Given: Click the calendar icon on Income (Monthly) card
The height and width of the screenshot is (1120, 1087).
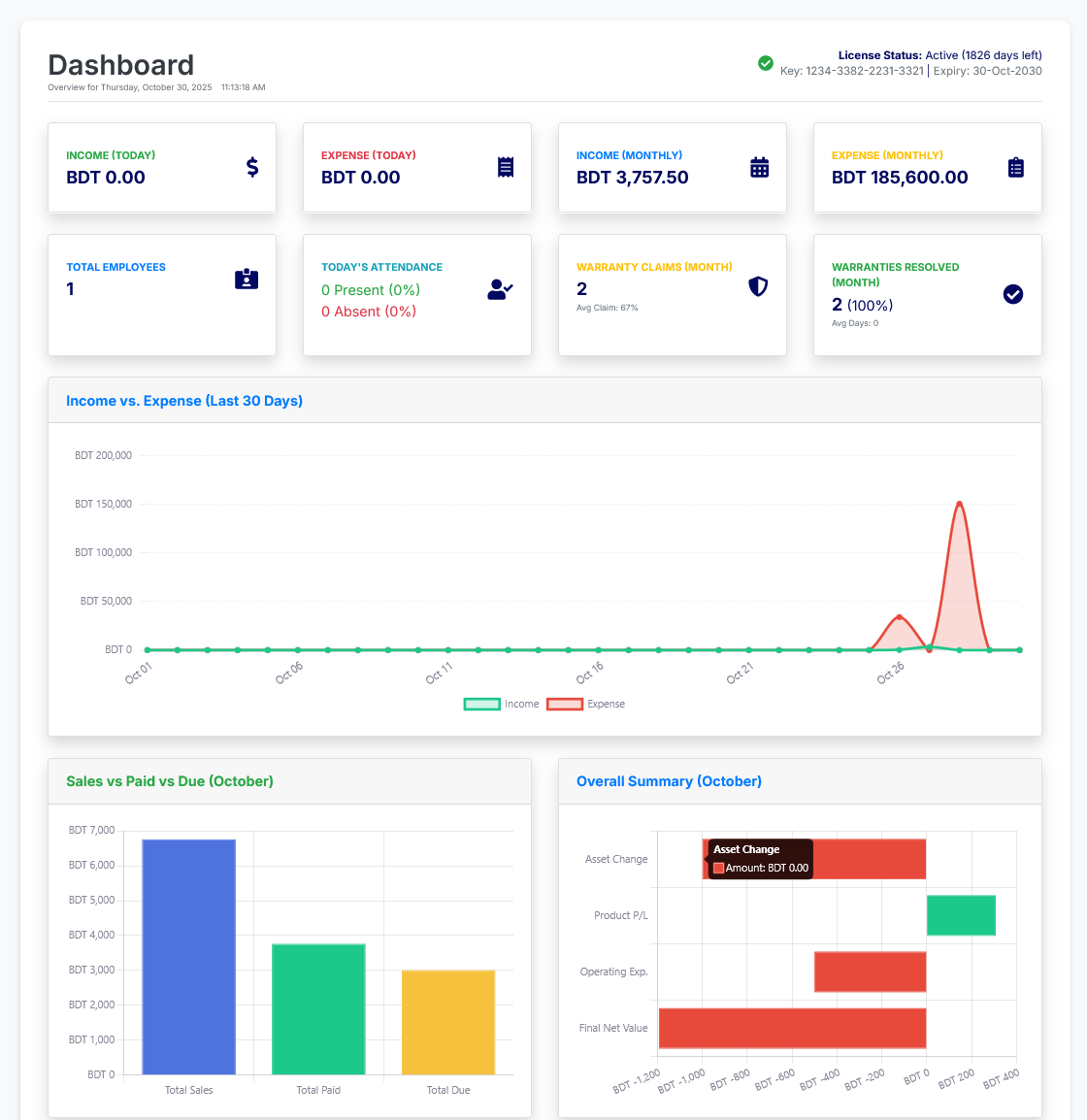Looking at the screenshot, I should pyautogui.click(x=761, y=167).
